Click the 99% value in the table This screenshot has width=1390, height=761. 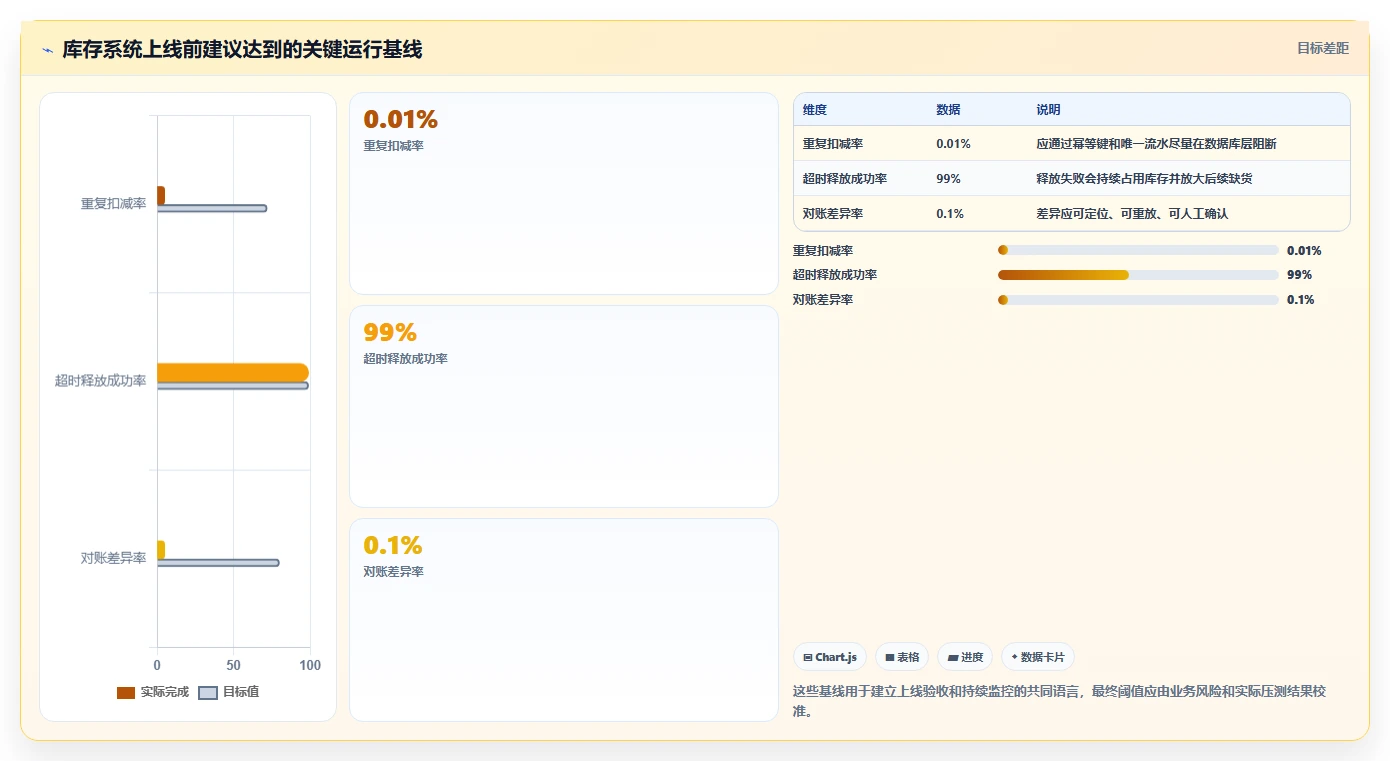(x=948, y=179)
